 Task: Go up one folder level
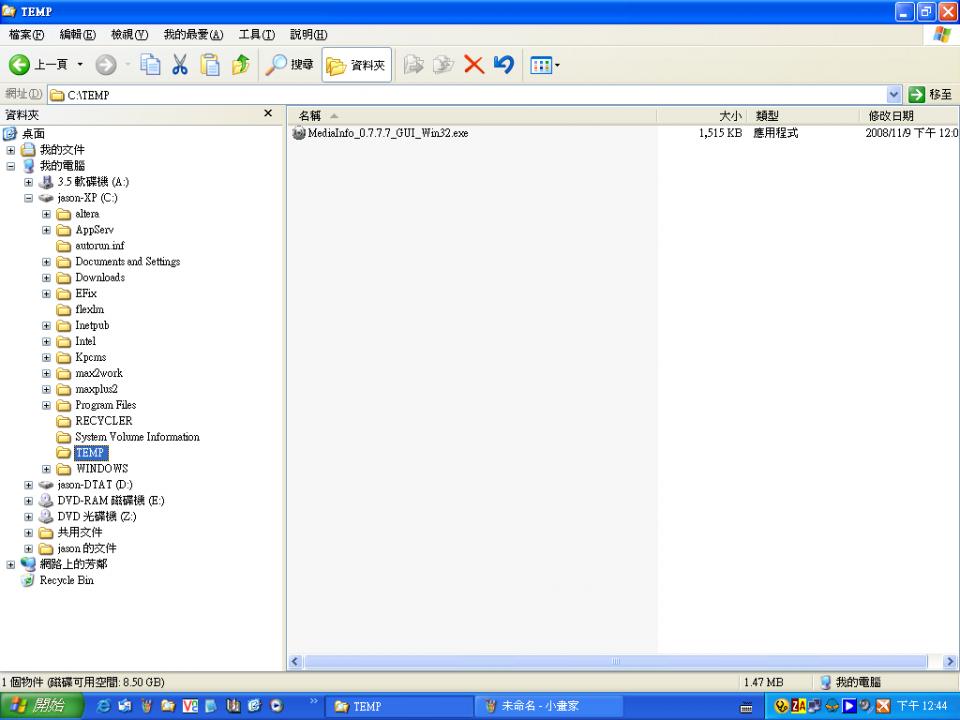[x=241, y=64]
